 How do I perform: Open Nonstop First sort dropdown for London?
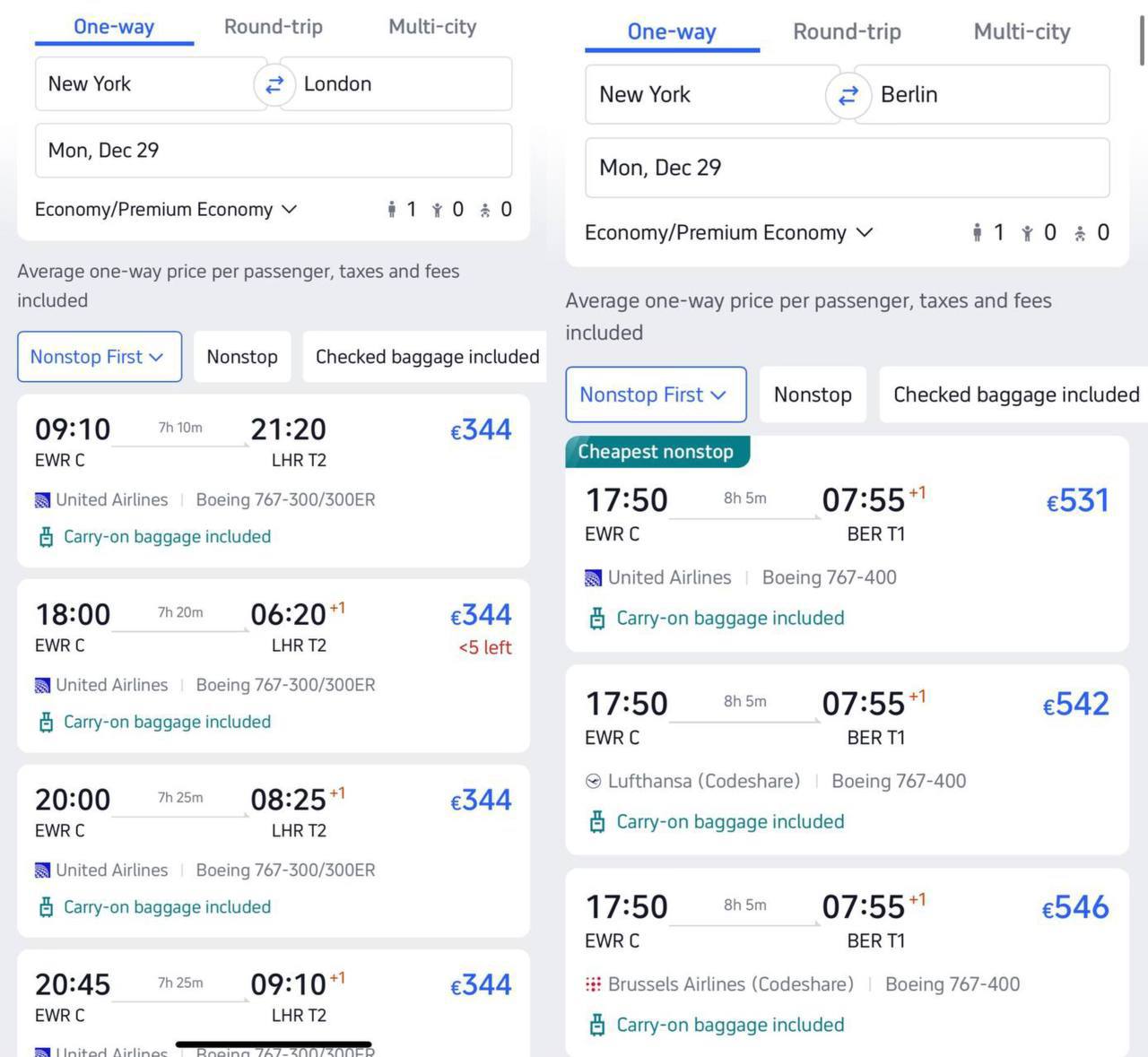(99, 357)
